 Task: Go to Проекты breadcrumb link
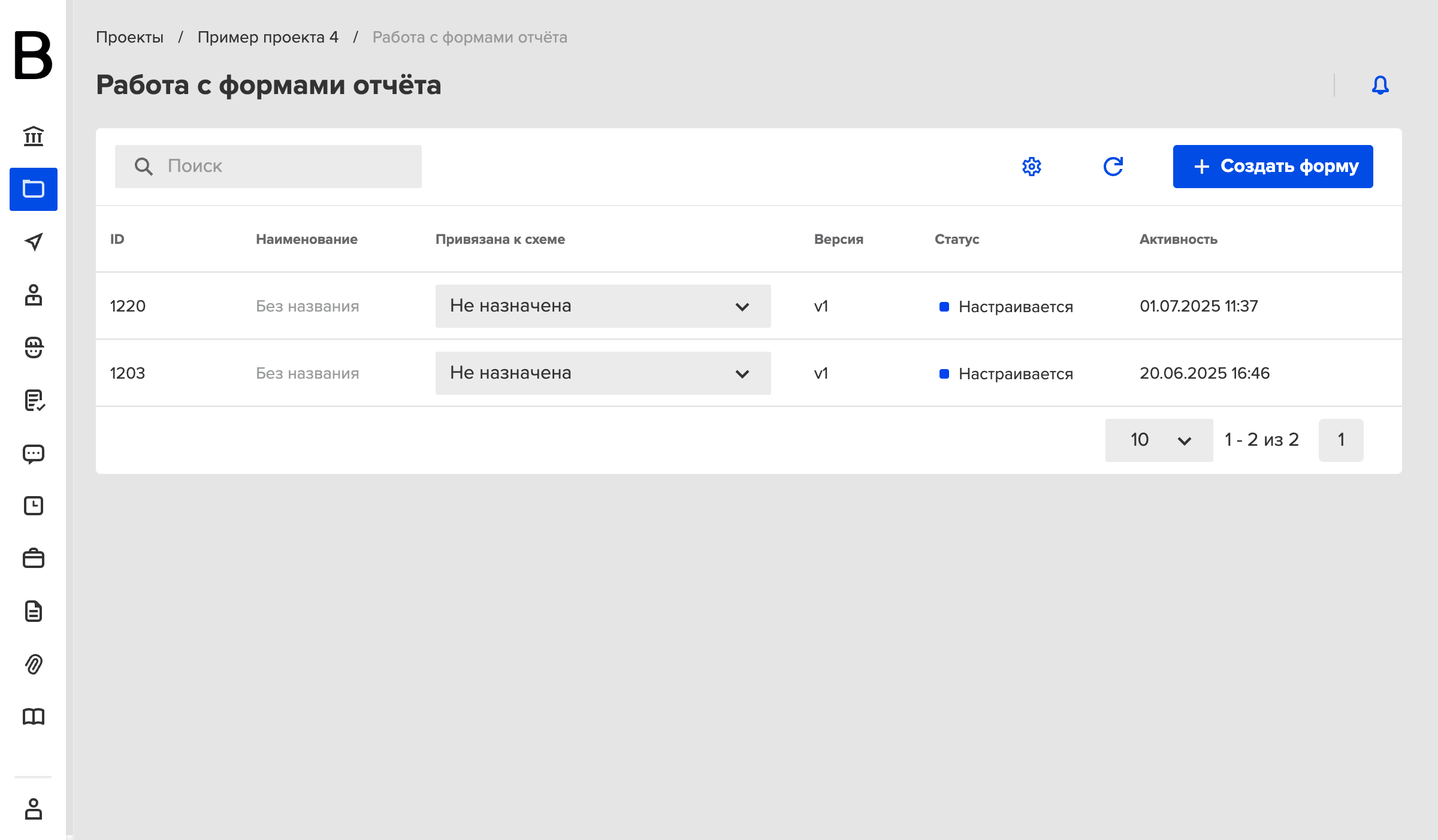tap(130, 37)
